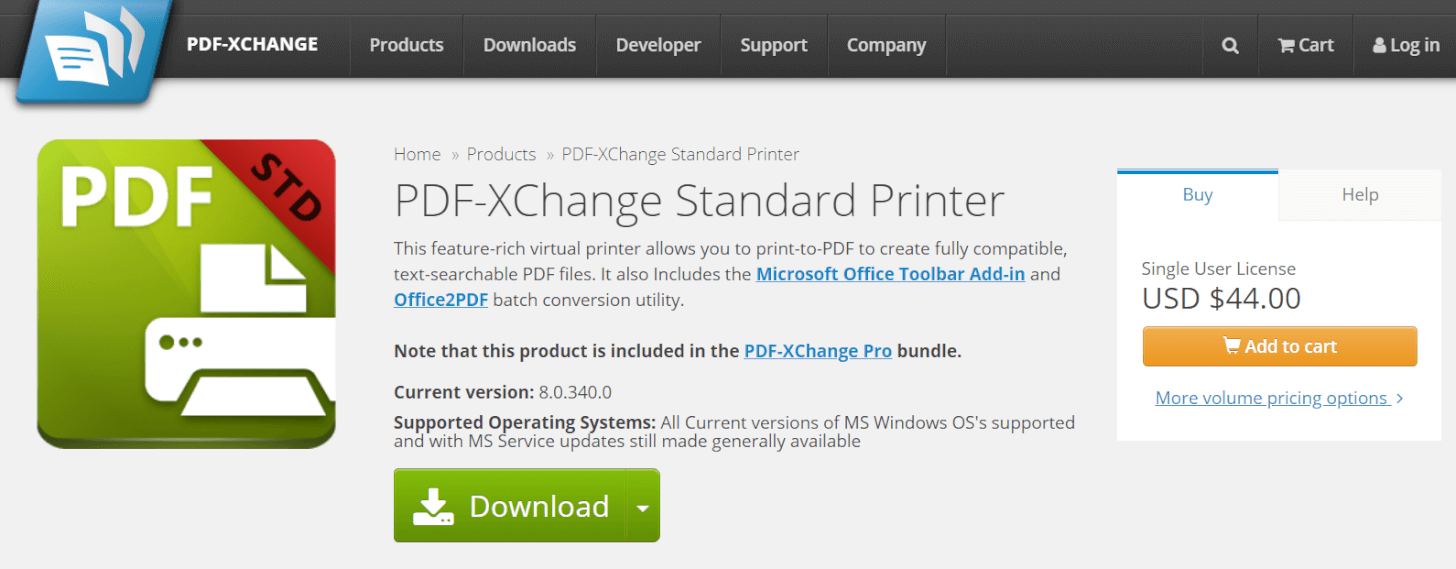Open the Developer menu
This screenshot has height=569, width=1456.
(x=658, y=45)
